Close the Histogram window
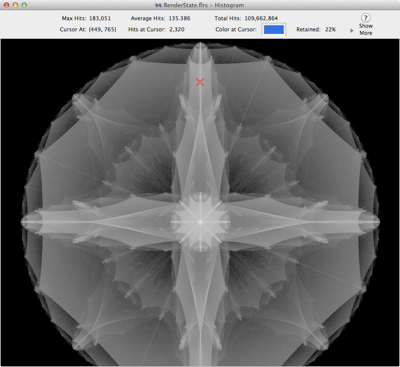 tap(6, 5)
